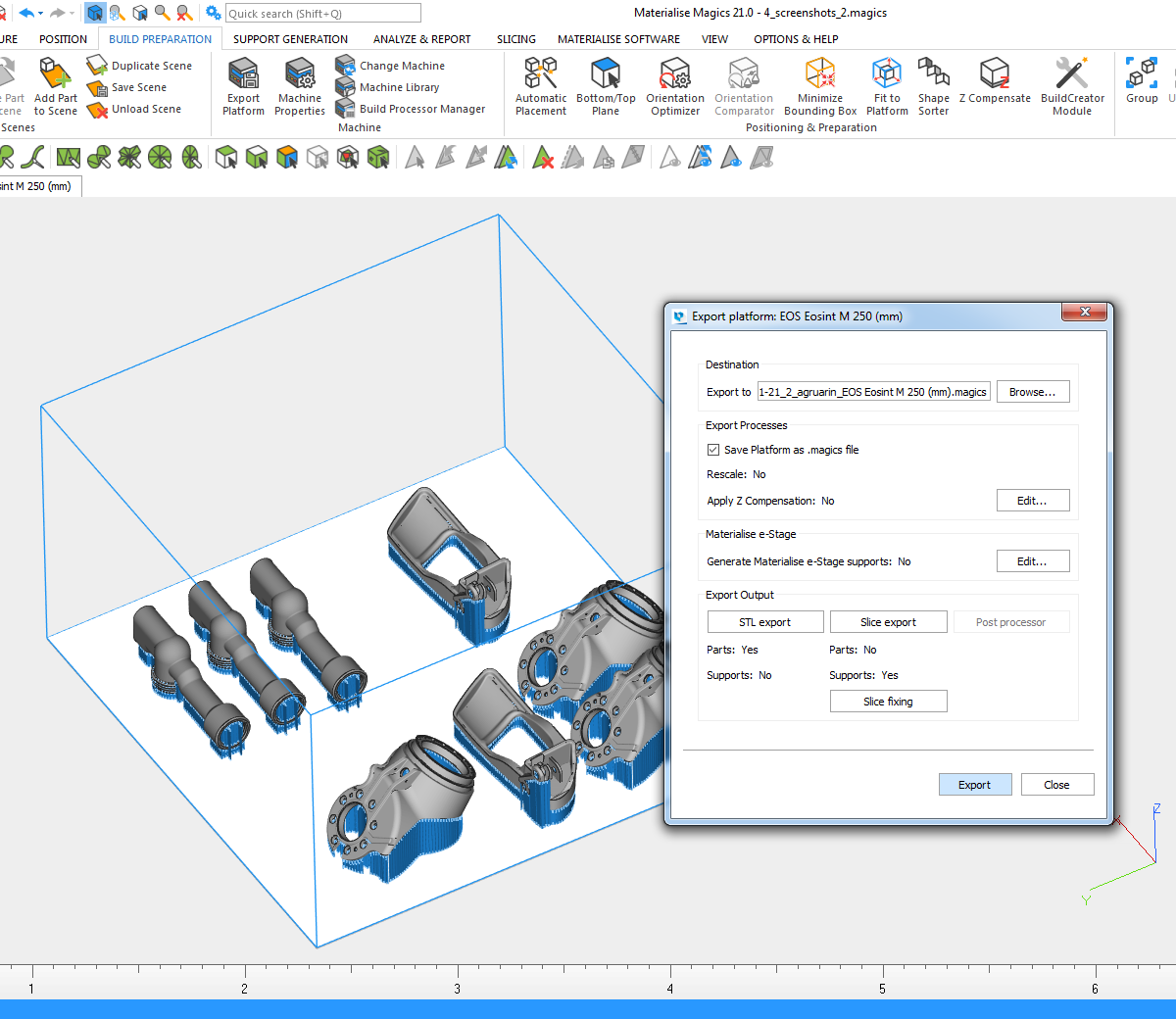Open the Machine Library
Image resolution: width=1176 pixels, height=1019 pixels.
[x=388, y=87]
